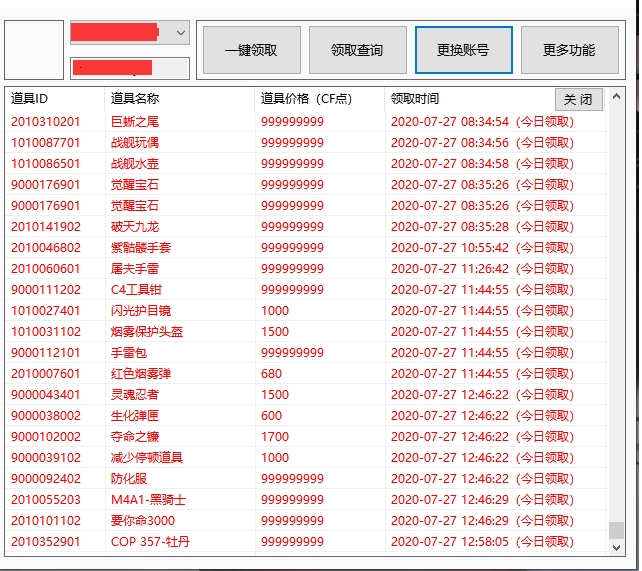Select row 烟雾保护头盔
The width and height of the screenshot is (642, 571).
tap(305, 332)
